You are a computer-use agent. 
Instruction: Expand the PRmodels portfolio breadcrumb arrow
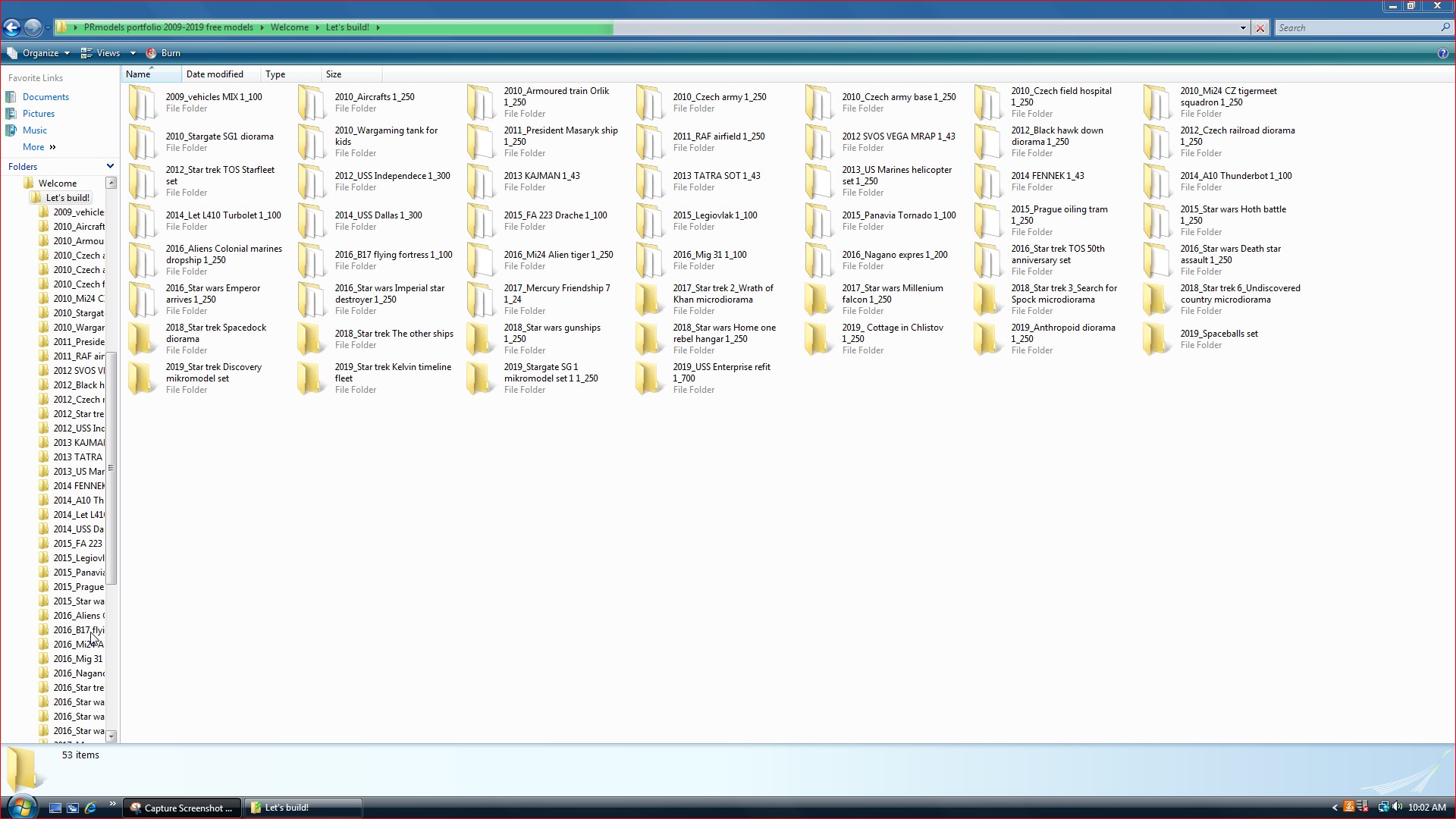[x=262, y=28]
